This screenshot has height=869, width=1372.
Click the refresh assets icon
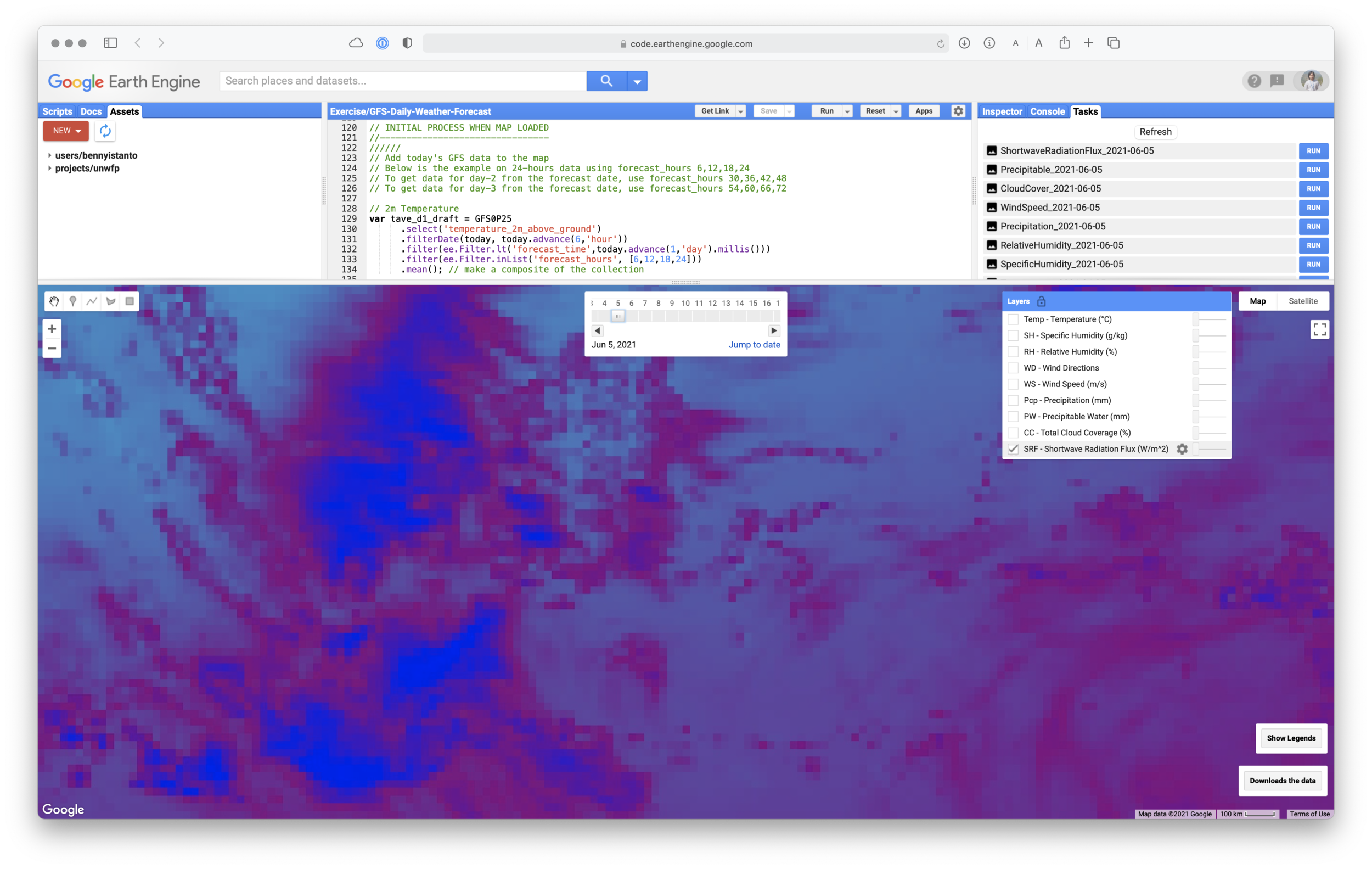pos(105,131)
